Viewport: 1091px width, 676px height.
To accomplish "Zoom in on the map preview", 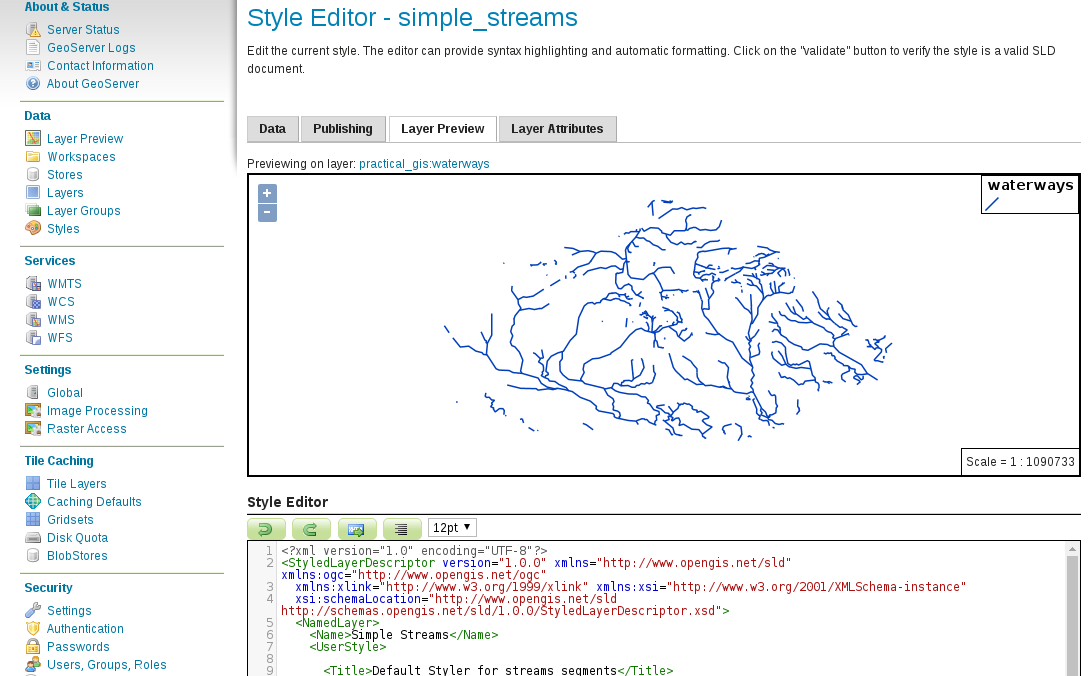I will pyautogui.click(x=267, y=194).
